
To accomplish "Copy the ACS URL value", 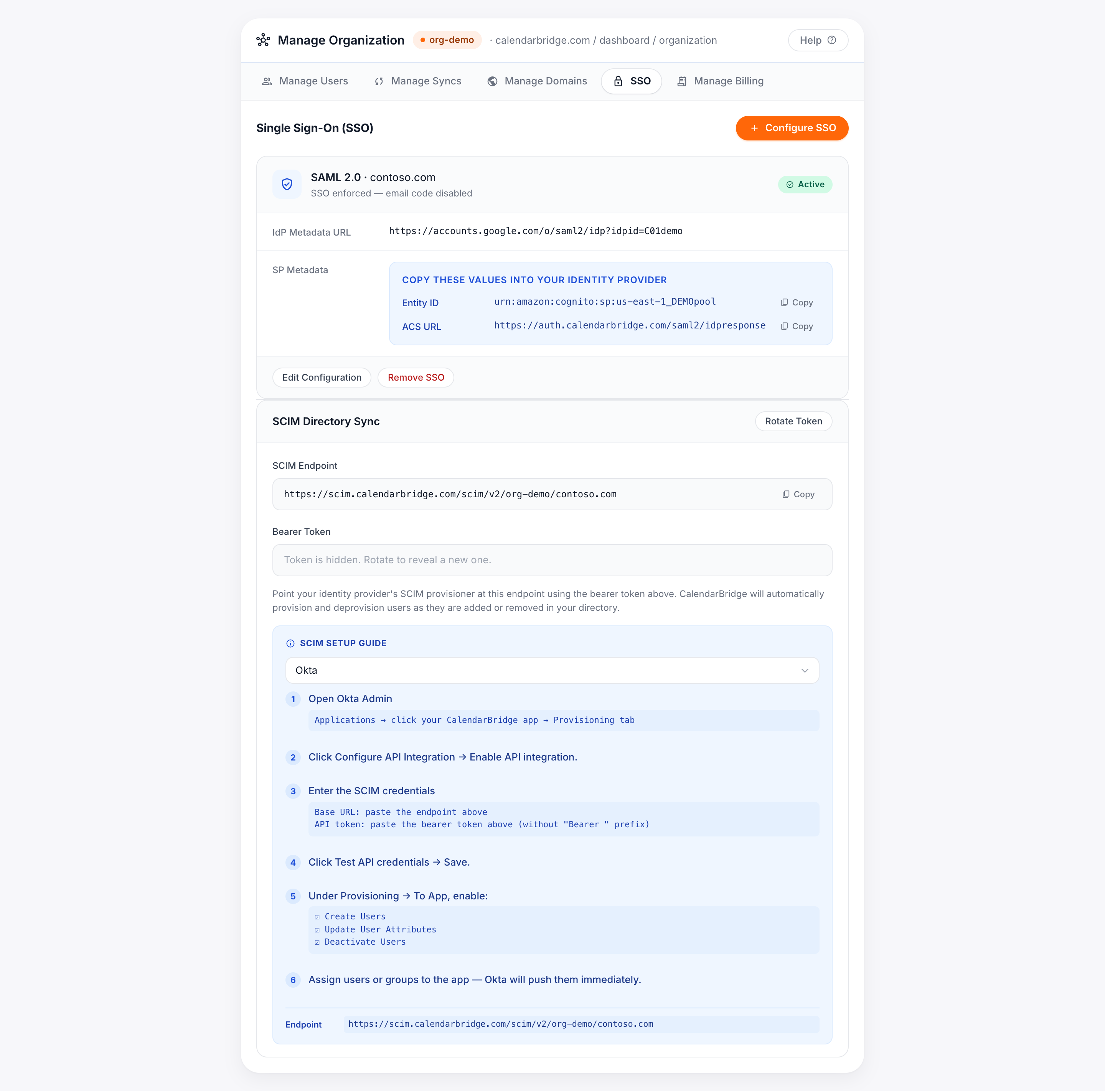I will (x=797, y=326).
